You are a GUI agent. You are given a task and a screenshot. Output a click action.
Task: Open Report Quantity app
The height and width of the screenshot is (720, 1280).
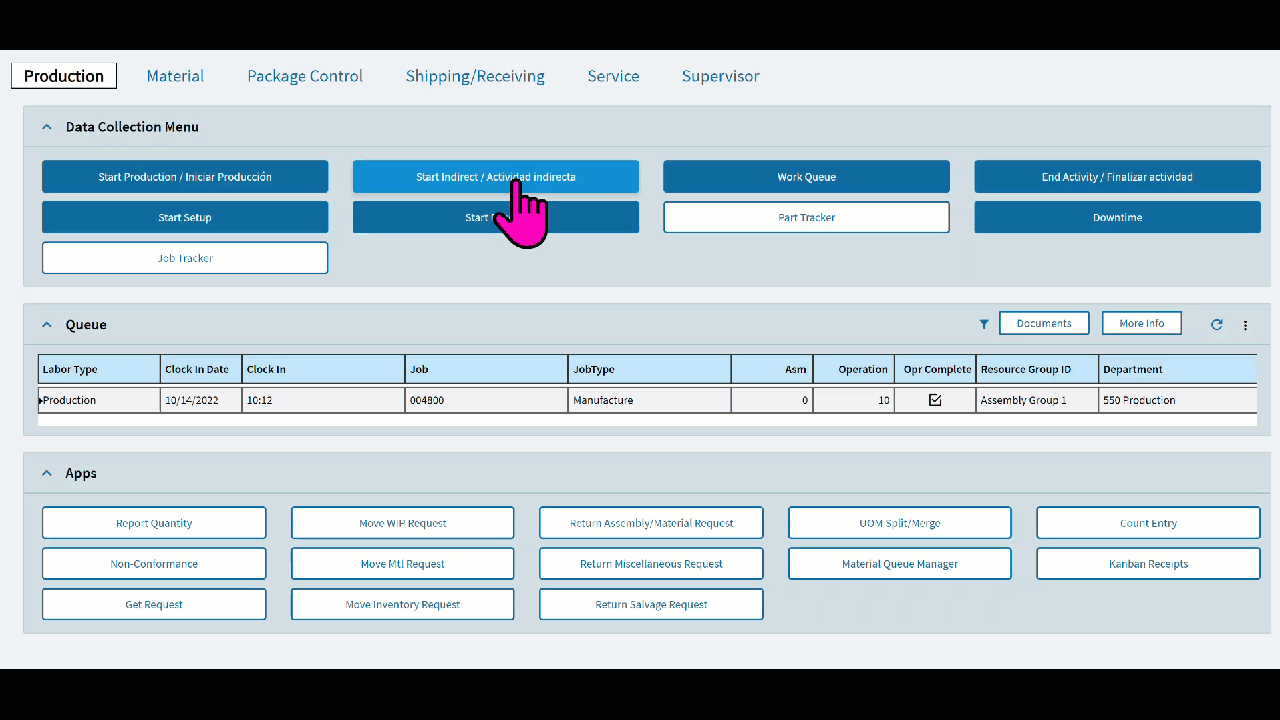point(154,522)
